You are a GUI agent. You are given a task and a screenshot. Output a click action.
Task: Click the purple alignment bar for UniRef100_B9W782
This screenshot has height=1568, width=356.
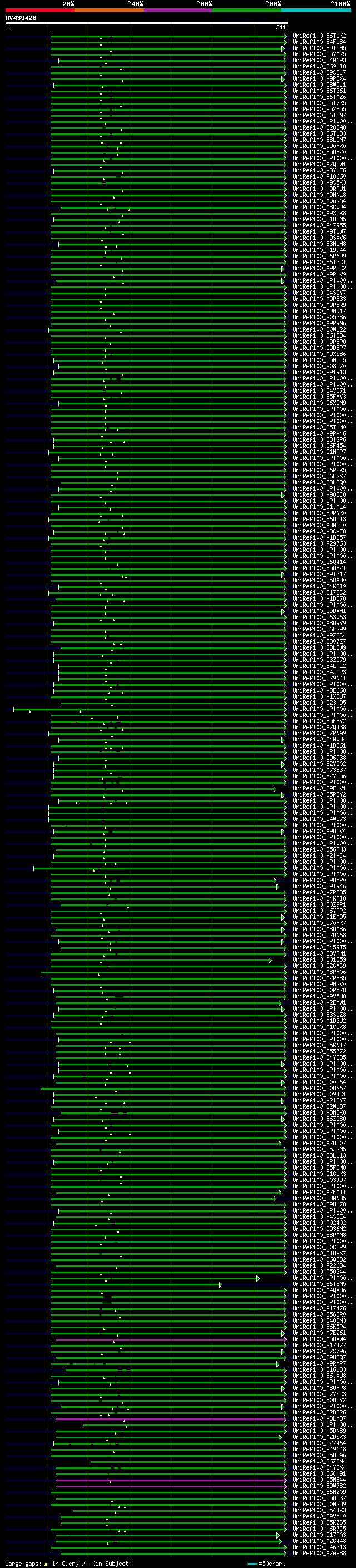(170, 1486)
